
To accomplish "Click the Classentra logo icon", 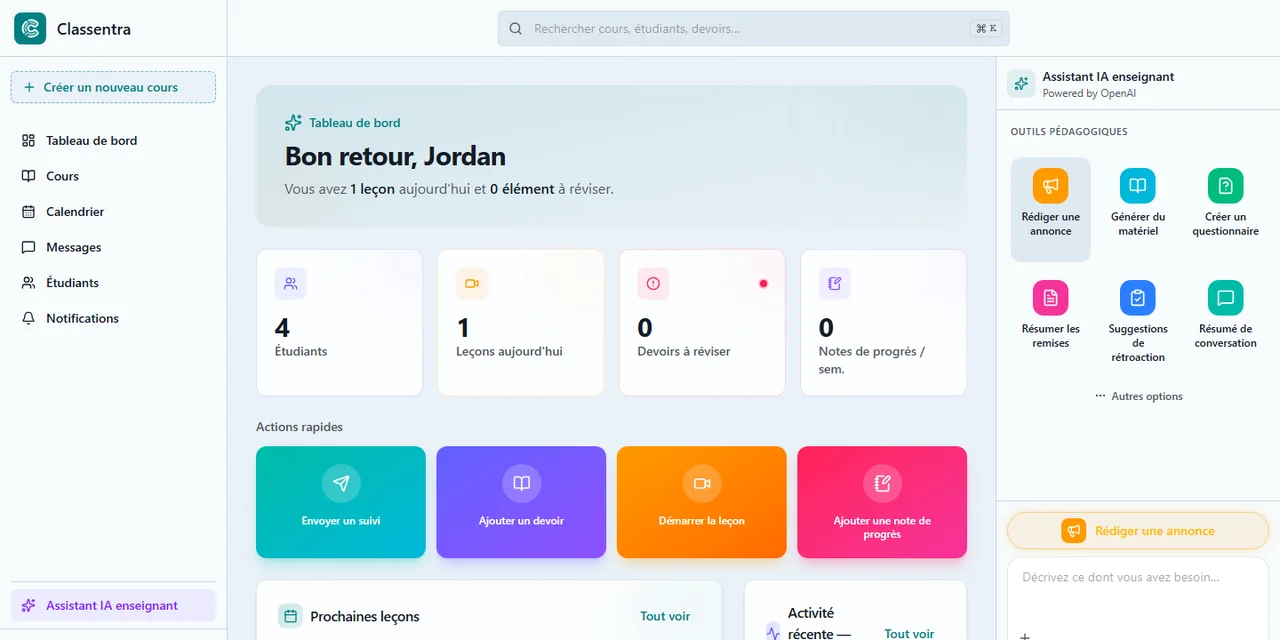I will click(x=30, y=29).
